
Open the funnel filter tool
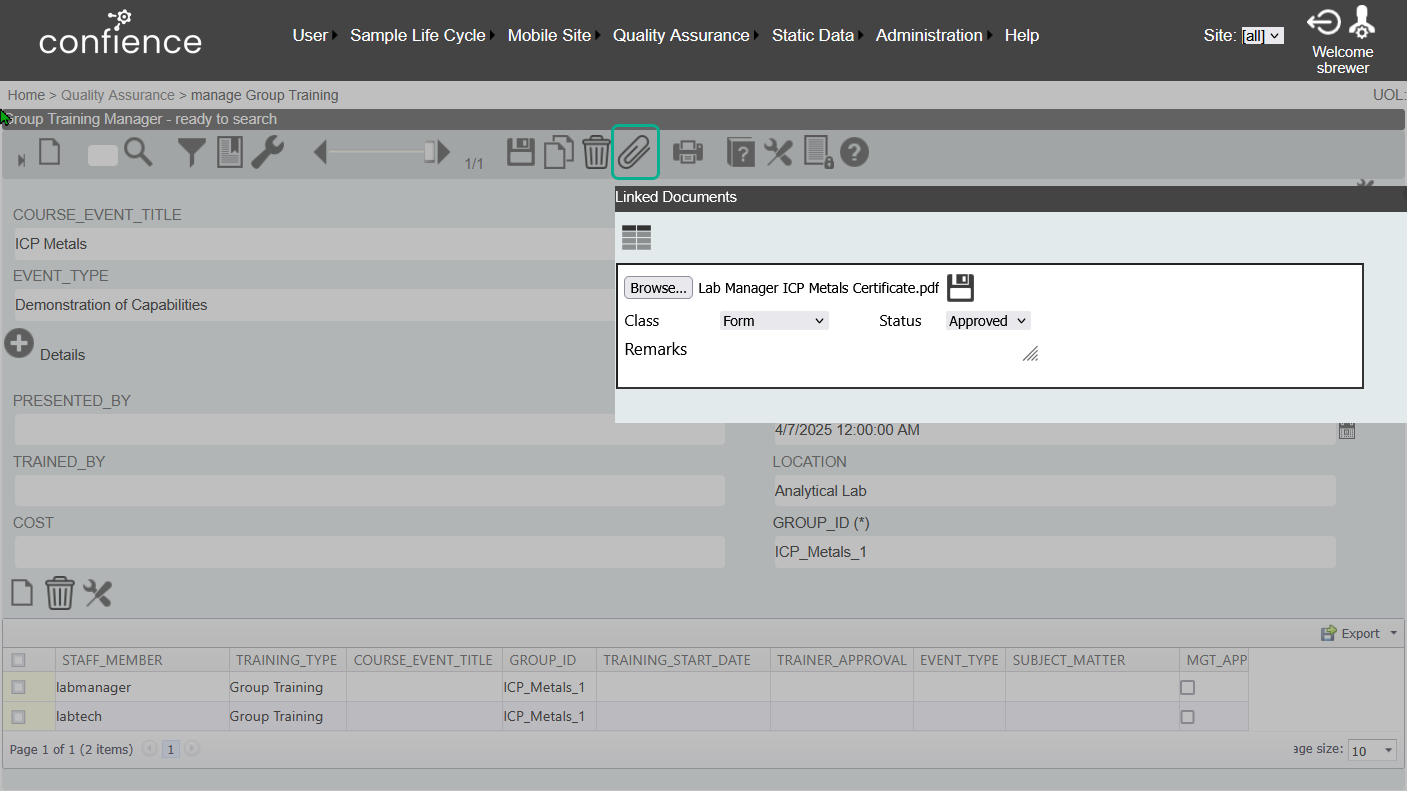pyautogui.click(x=192, y=152)
